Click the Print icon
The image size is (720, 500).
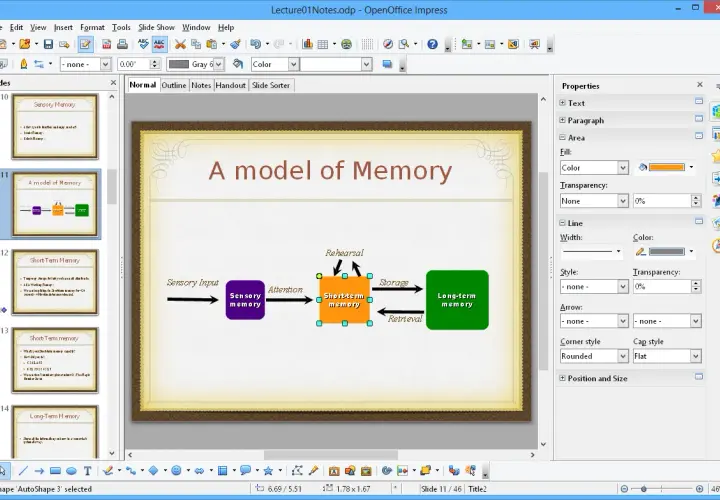(122, 44)
